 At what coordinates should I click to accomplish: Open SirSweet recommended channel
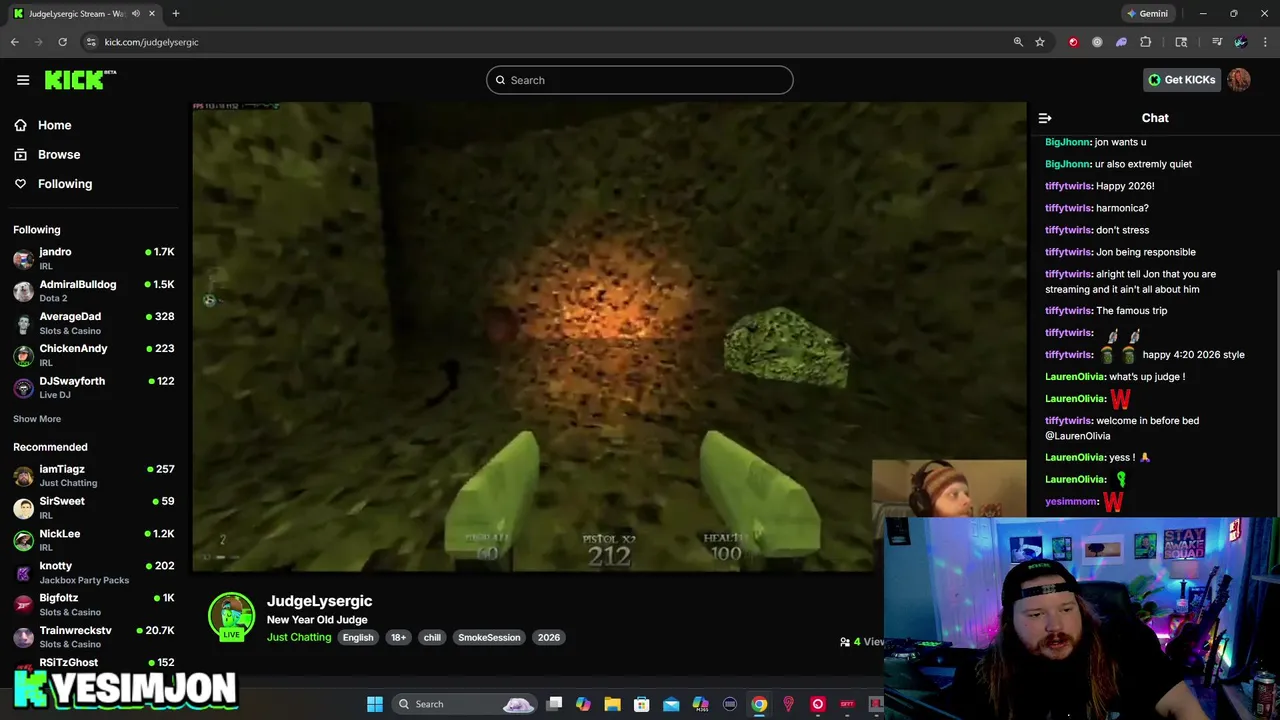[95, 508]
